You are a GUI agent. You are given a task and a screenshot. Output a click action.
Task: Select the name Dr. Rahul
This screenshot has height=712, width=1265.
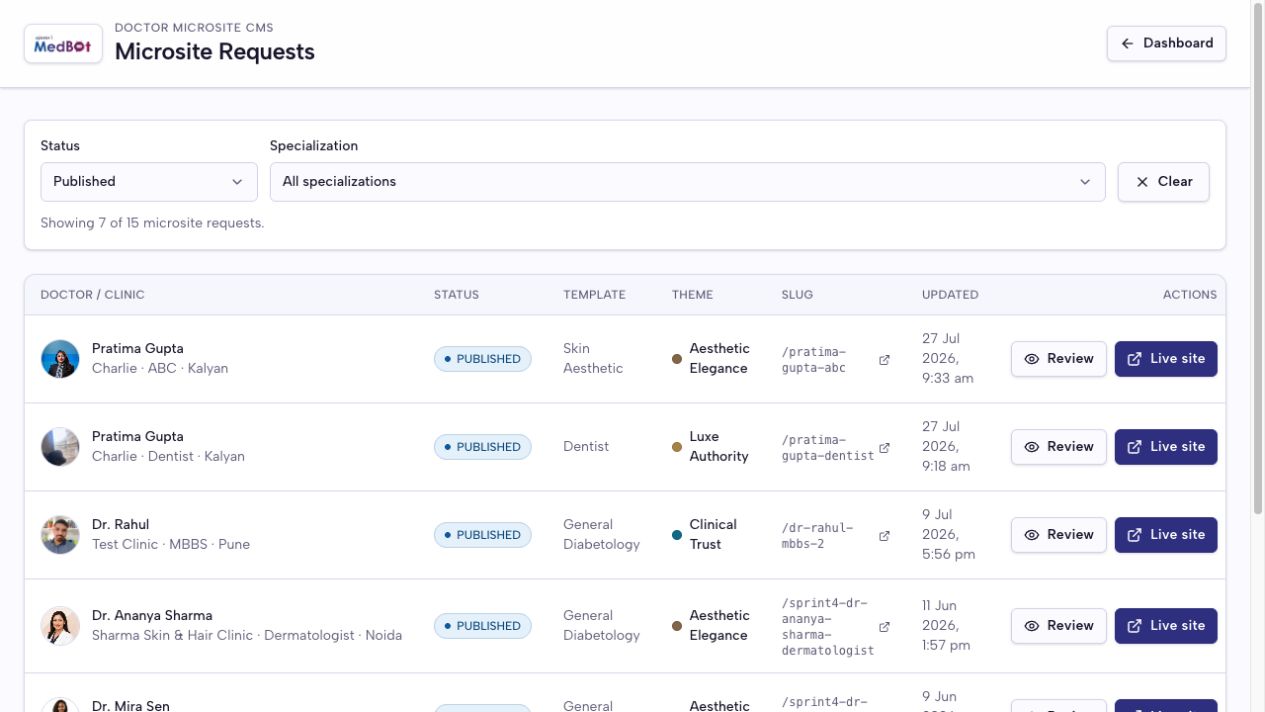(120, 525)
